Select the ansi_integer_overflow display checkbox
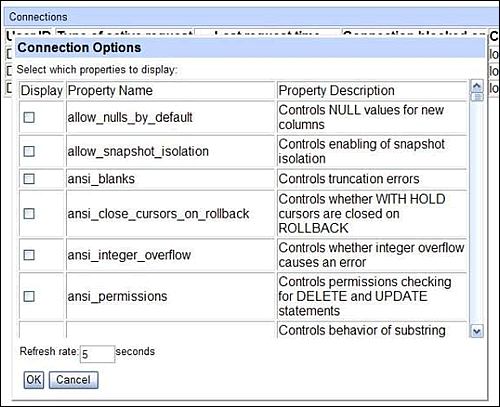Viewport: 500px width, 407px height. (29, 255)
